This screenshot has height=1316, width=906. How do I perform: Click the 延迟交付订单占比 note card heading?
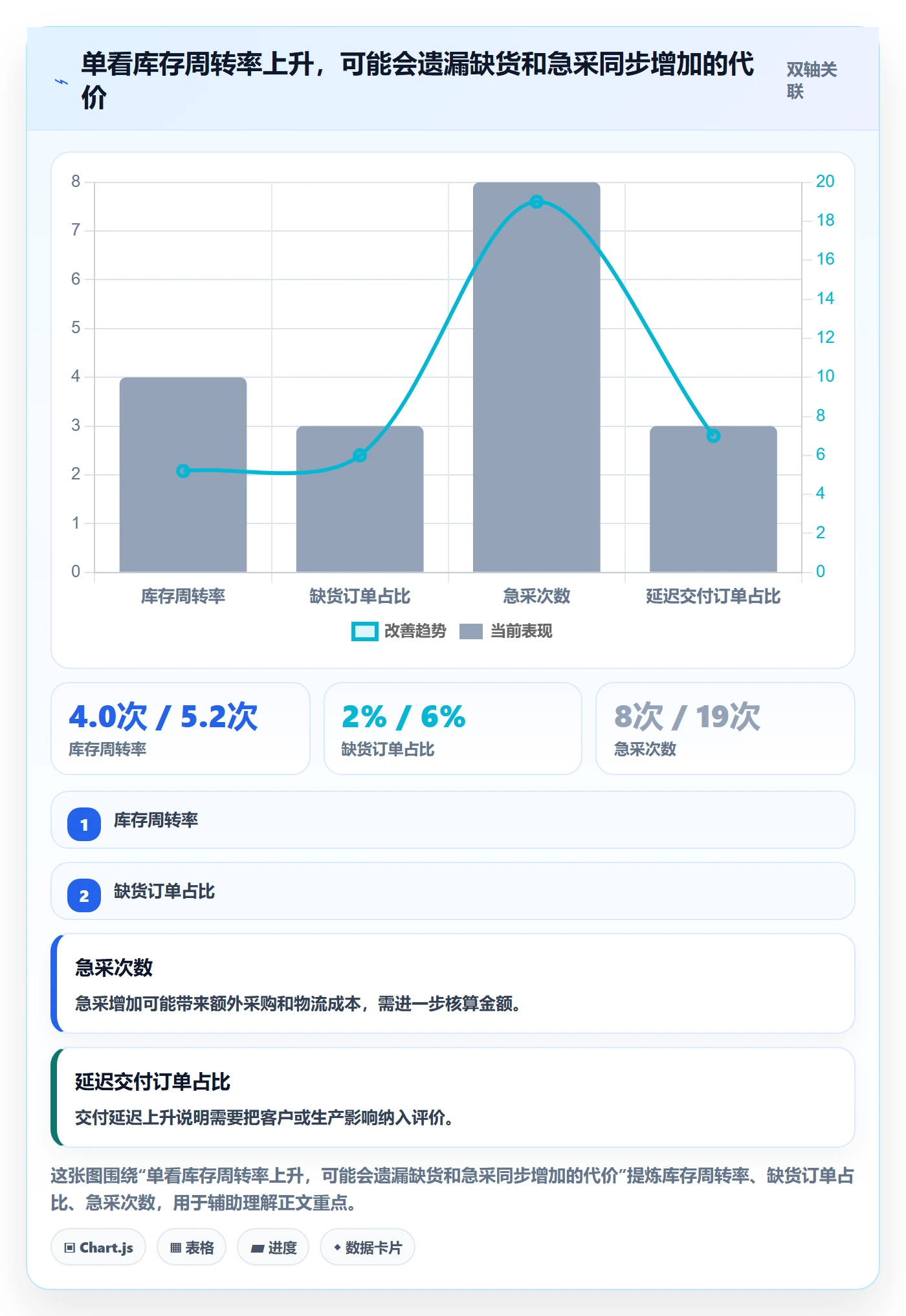click(153, 1082)
